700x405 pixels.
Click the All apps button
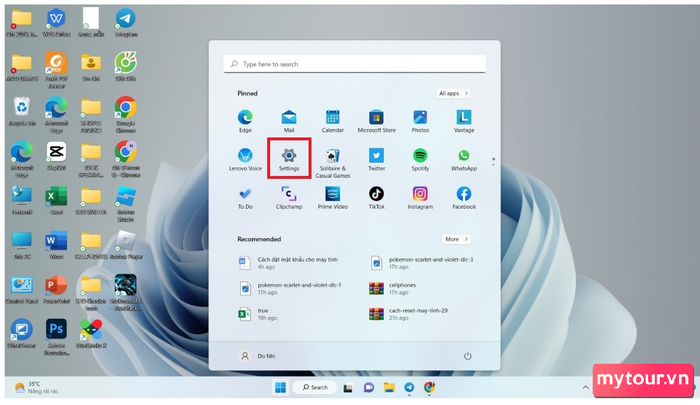[x=453, y=93]
